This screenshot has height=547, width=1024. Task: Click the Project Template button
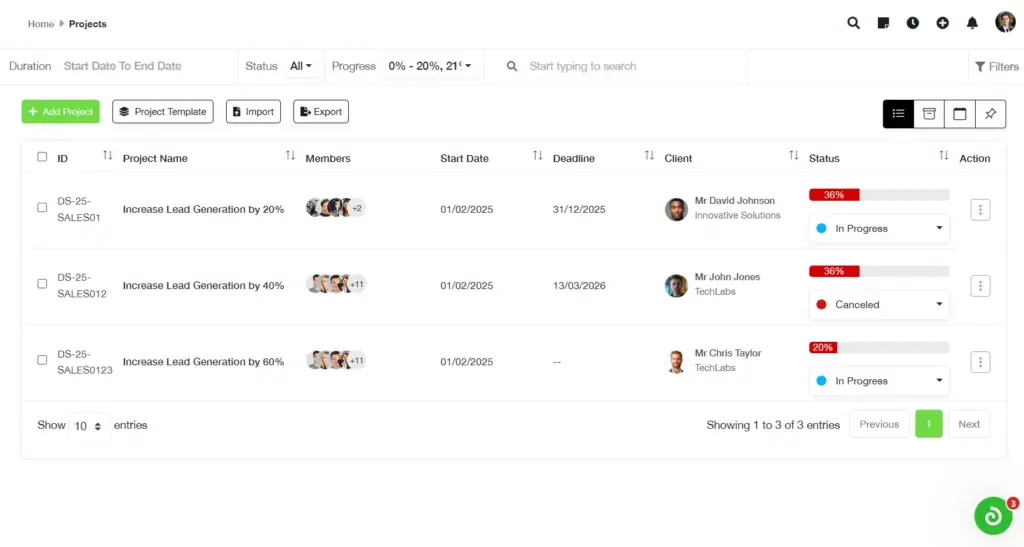163,112
